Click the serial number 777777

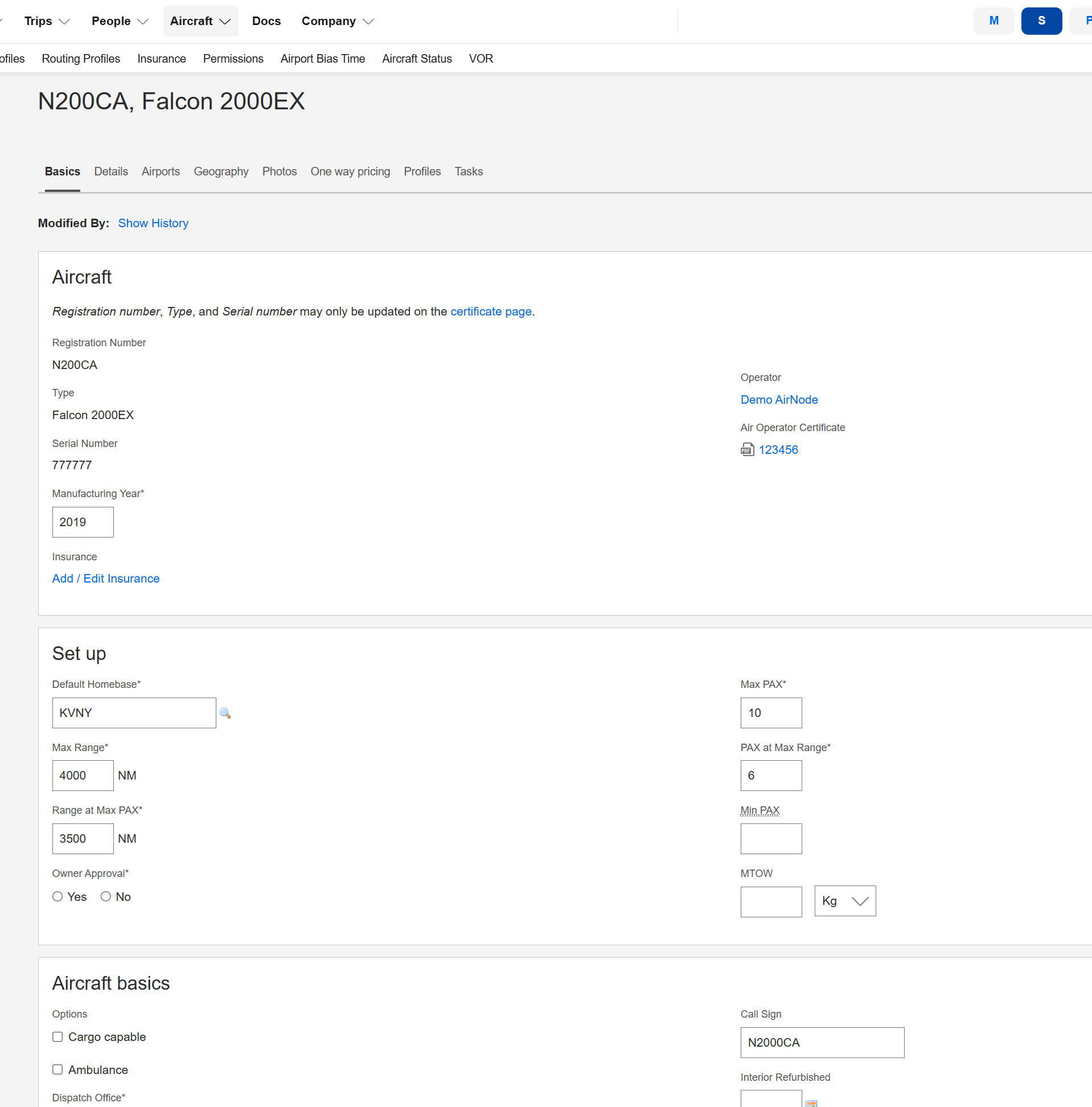click(x=72, y=465)
